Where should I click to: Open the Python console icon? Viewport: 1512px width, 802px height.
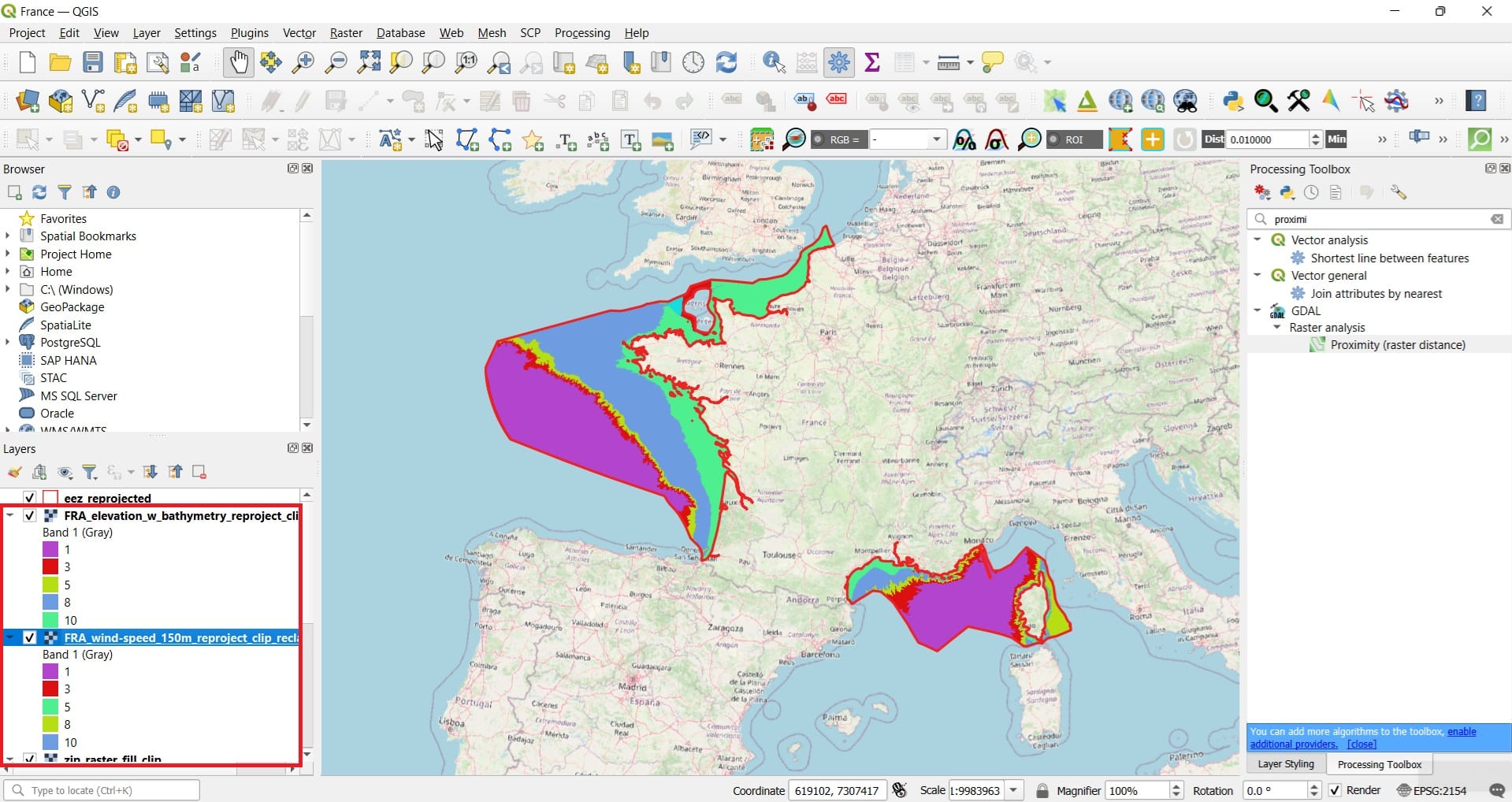click(x=1233, y=101)
